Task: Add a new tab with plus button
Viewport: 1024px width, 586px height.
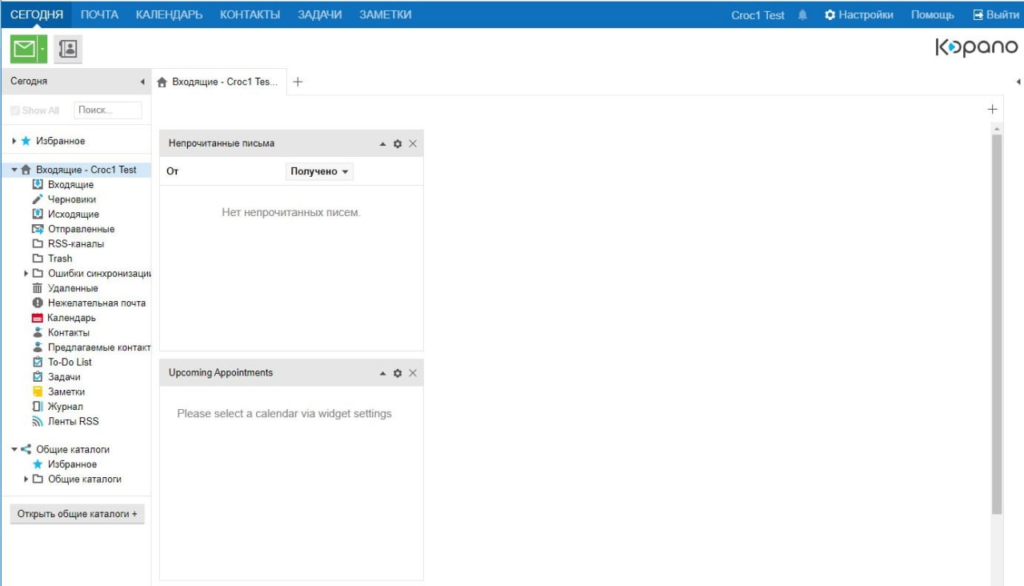Action: 298,82
